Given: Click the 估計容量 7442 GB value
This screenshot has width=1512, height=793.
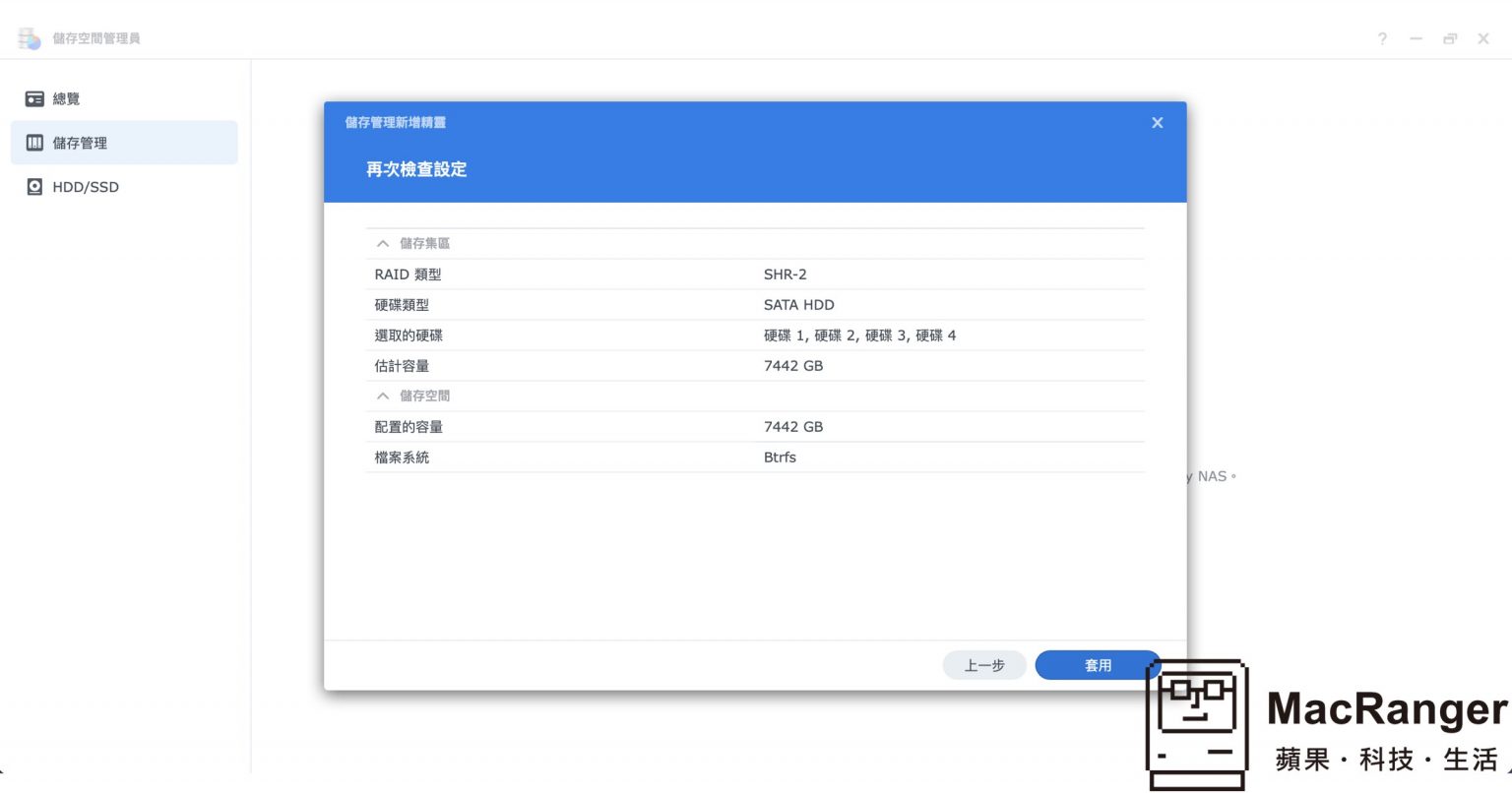Looking at the screenshot, I should (792, 365).
